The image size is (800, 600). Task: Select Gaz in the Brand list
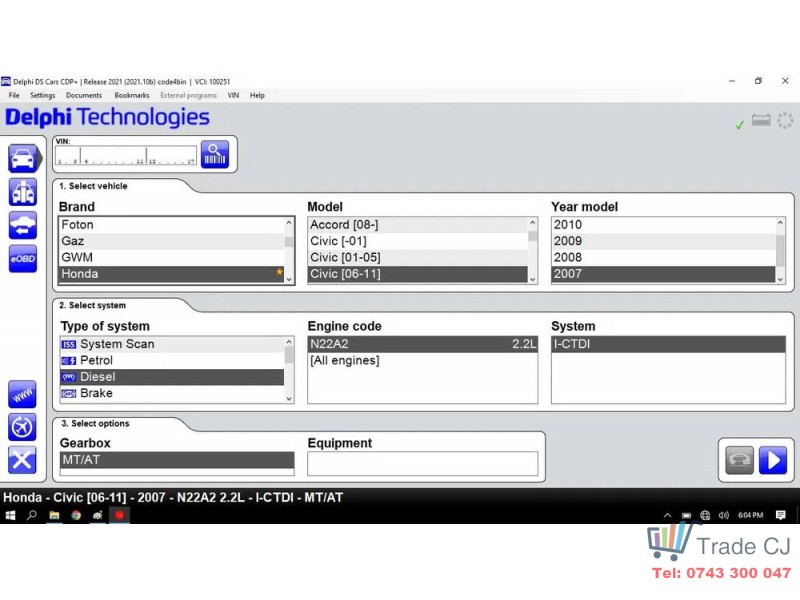(x=172, y=241)
